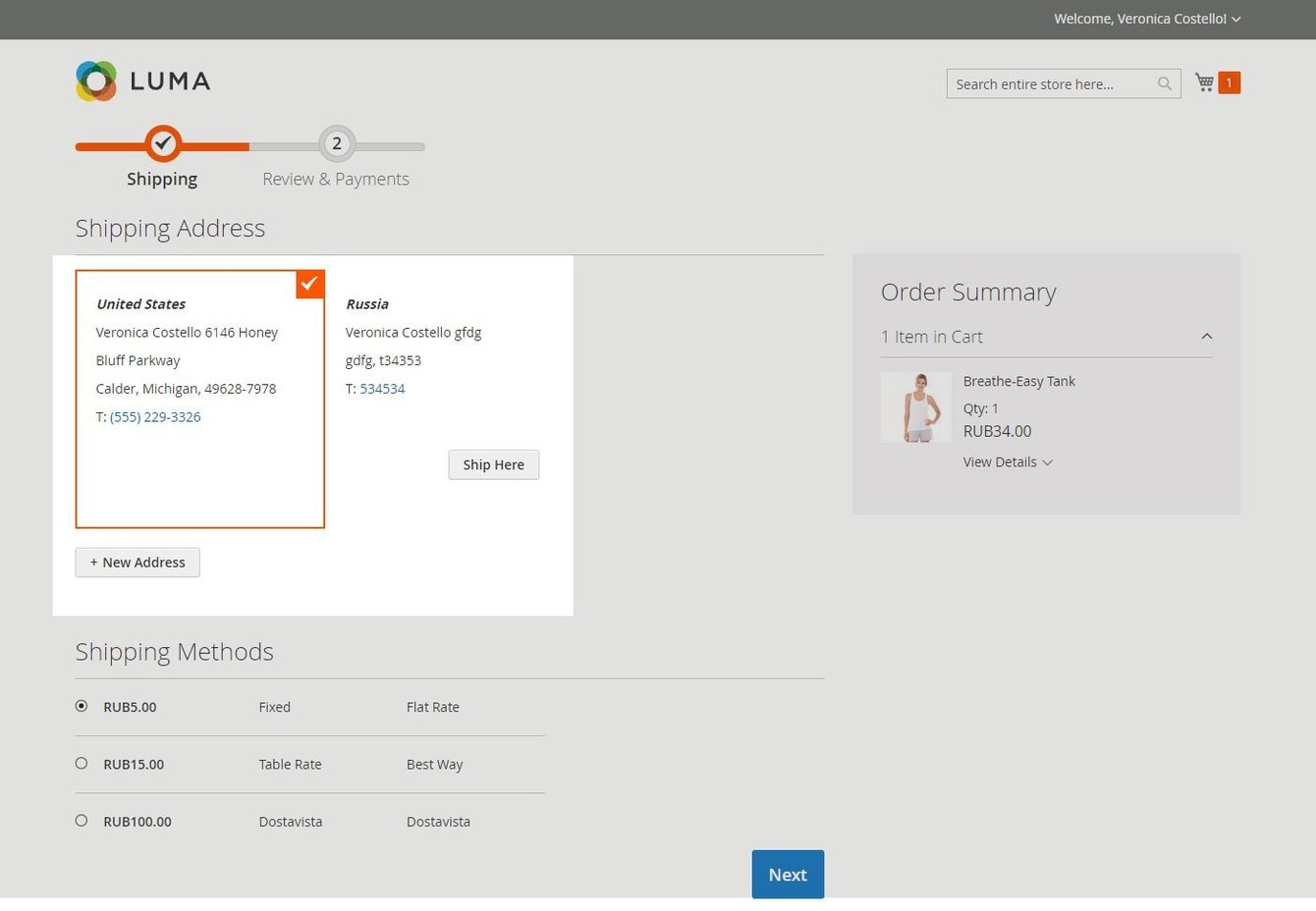Click the Russia address phone 534534
This screenshot has height=911, width=1316.
(x=382, y=389)
